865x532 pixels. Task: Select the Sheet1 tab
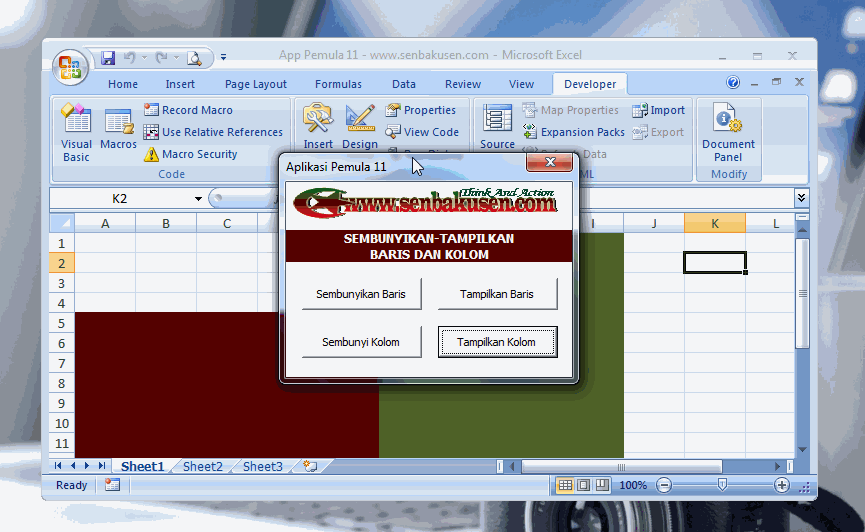pos(142,466)
